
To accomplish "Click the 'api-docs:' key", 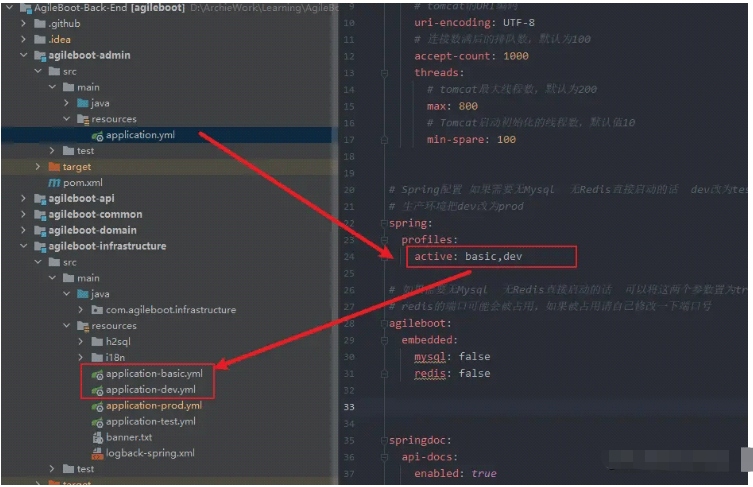I will (430, 457).
